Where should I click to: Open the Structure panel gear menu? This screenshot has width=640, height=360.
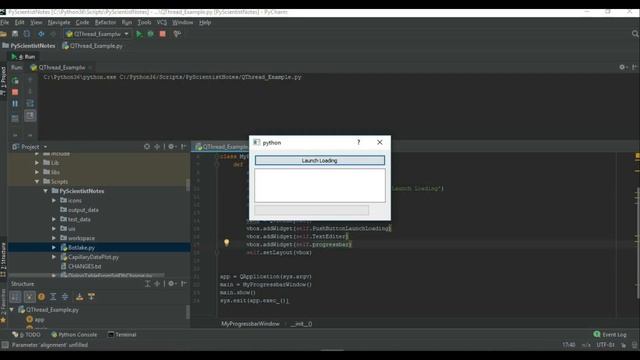tap(172, 283)
